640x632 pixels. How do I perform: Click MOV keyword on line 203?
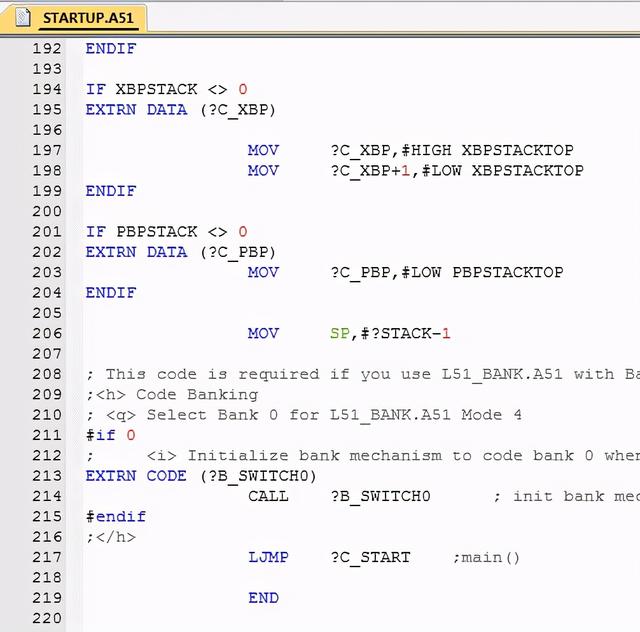263,272
